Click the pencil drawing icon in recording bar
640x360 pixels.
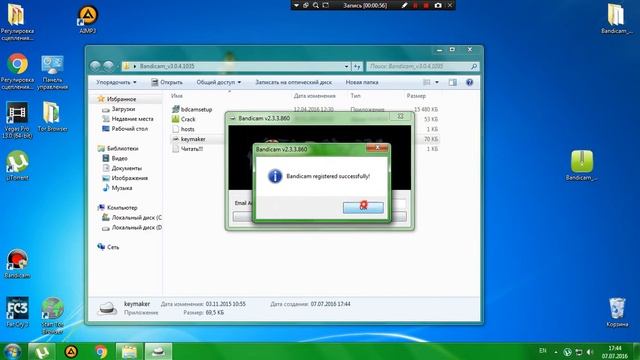coord(404,5)
